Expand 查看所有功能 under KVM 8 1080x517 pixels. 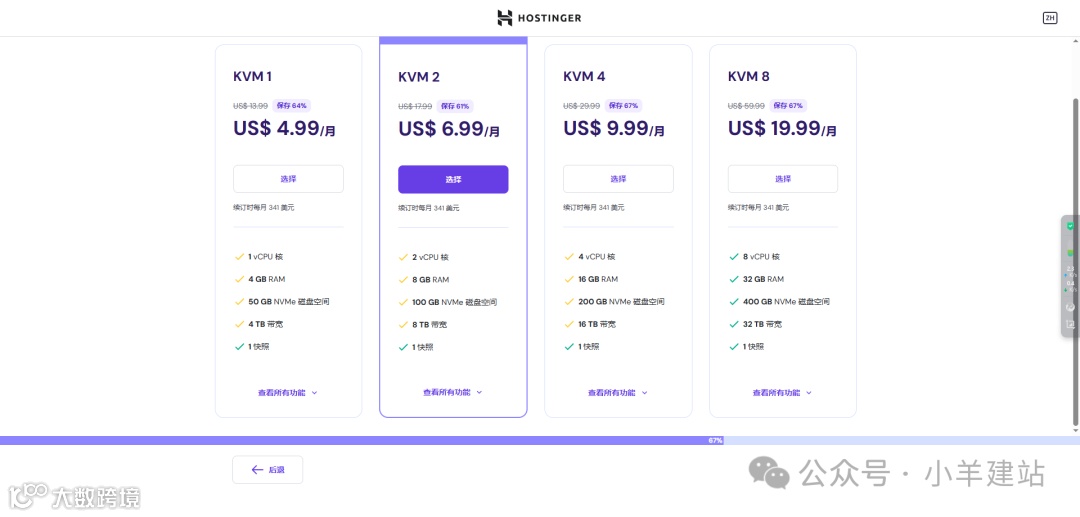tap(783, 392)
